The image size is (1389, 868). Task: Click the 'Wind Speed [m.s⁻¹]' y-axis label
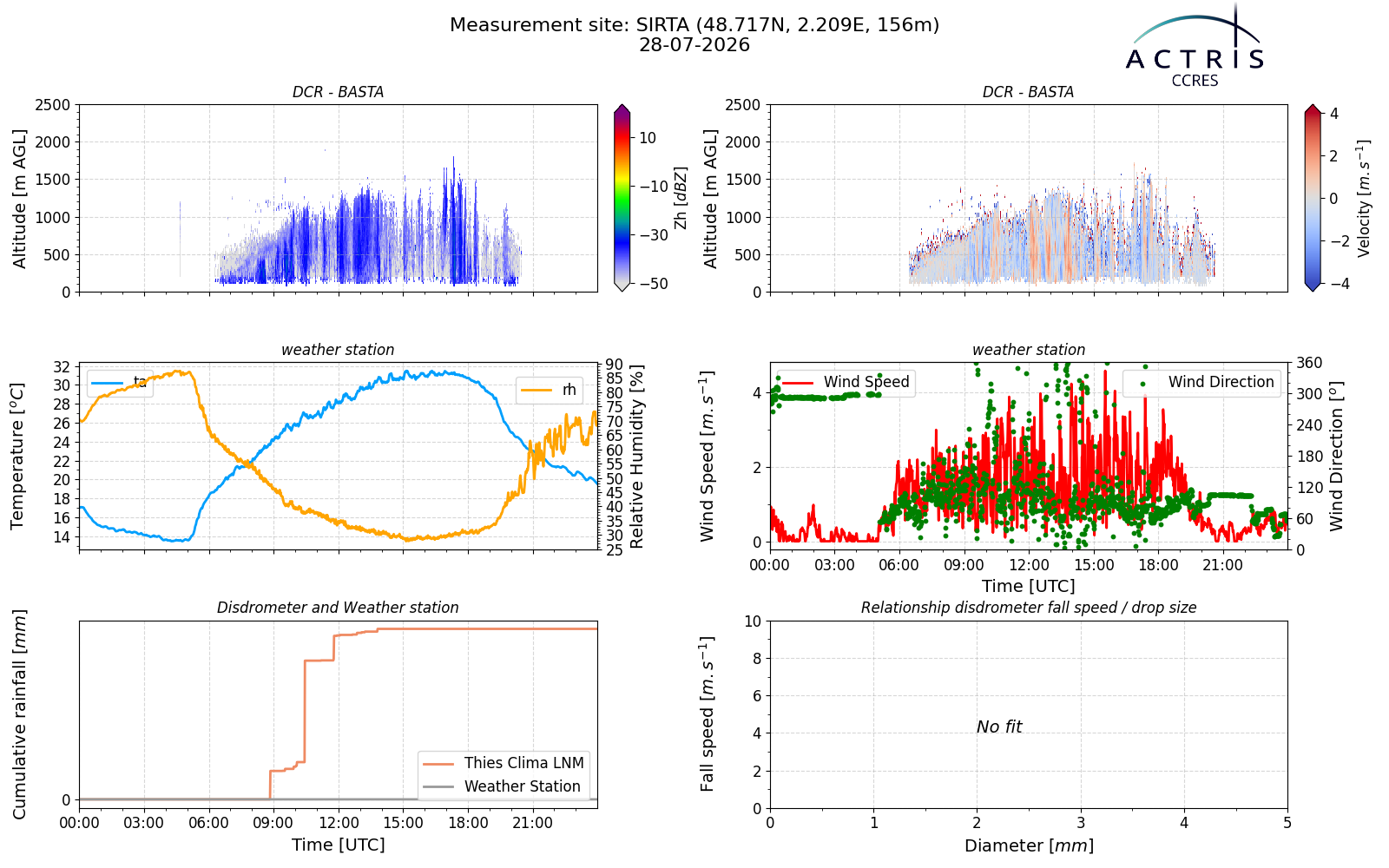(708, 457)
